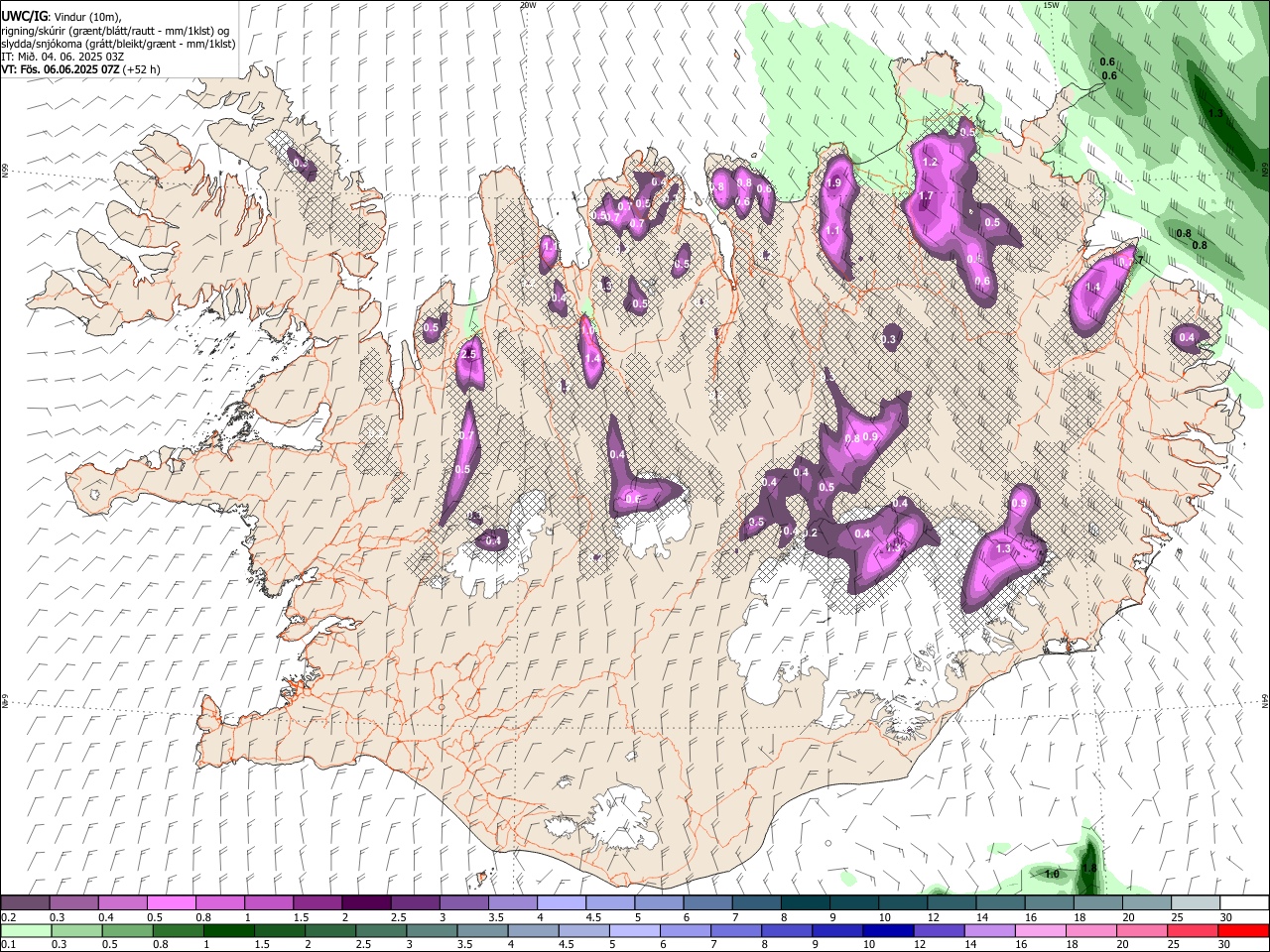Click the 1.0 value in the southeastern offshore rain

1053,874
